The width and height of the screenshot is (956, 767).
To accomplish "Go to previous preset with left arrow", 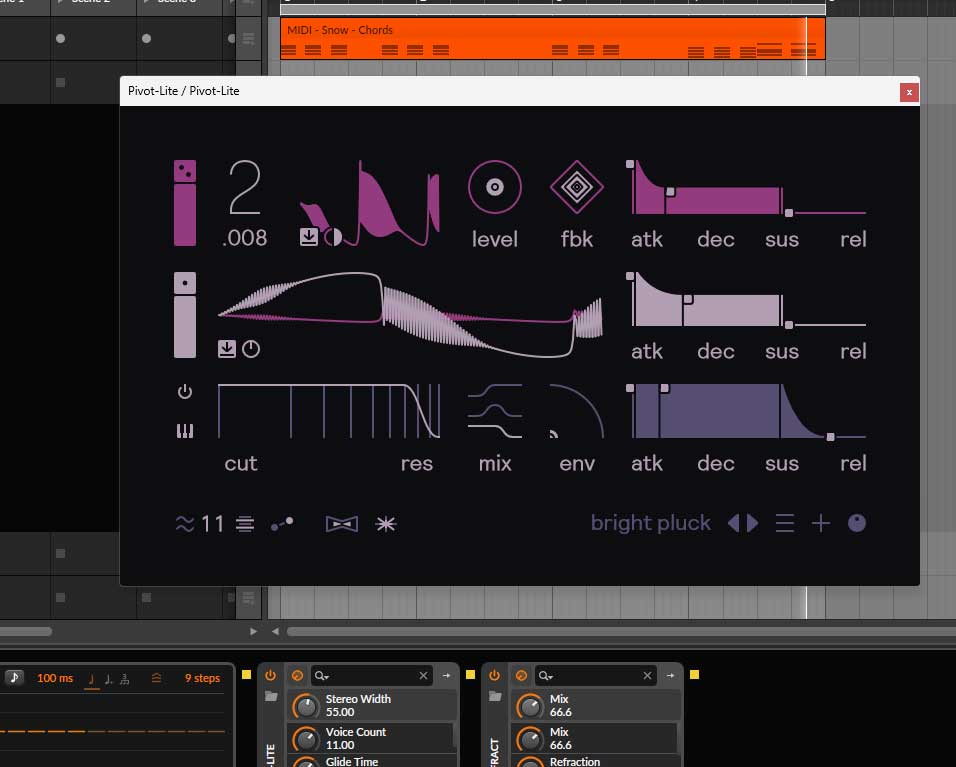I will [733, 523].
